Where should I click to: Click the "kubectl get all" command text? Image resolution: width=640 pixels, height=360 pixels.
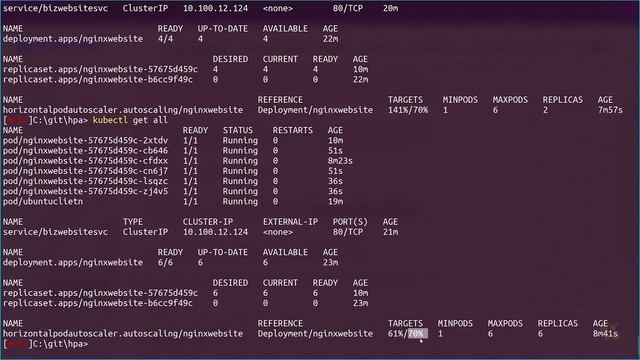(x=130, y=120)
